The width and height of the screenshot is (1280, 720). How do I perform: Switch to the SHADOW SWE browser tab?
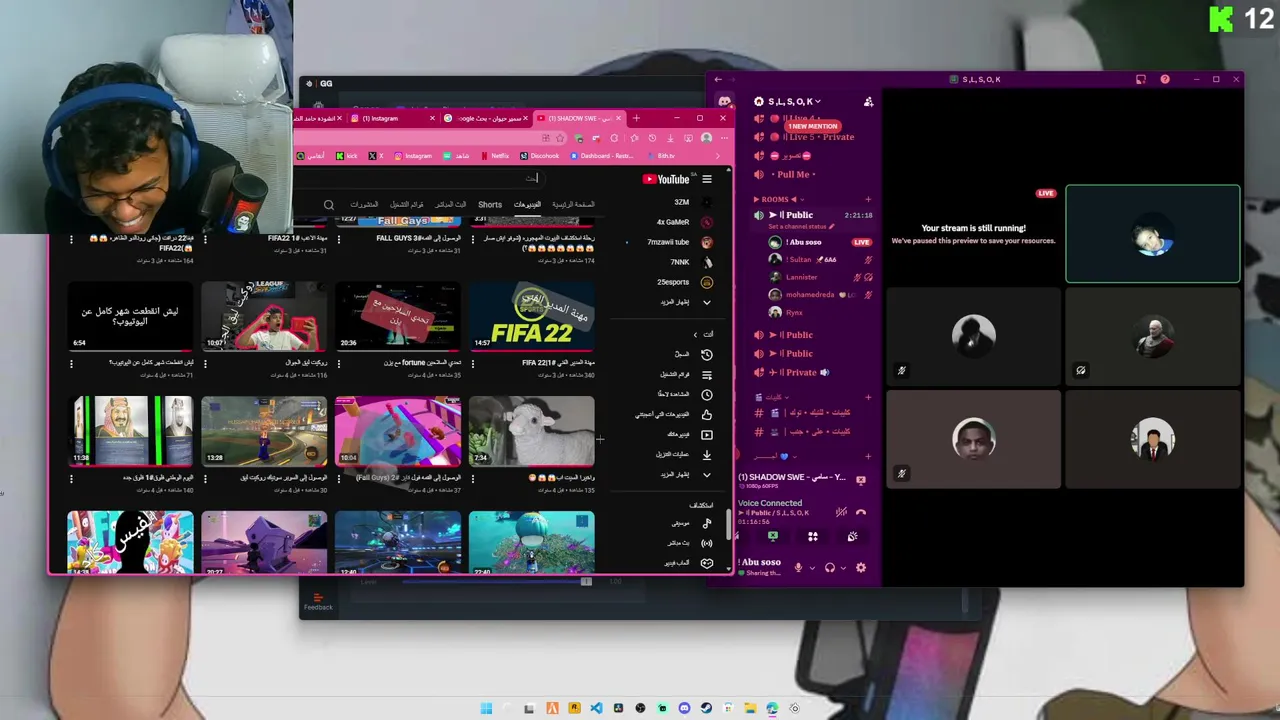580,118
